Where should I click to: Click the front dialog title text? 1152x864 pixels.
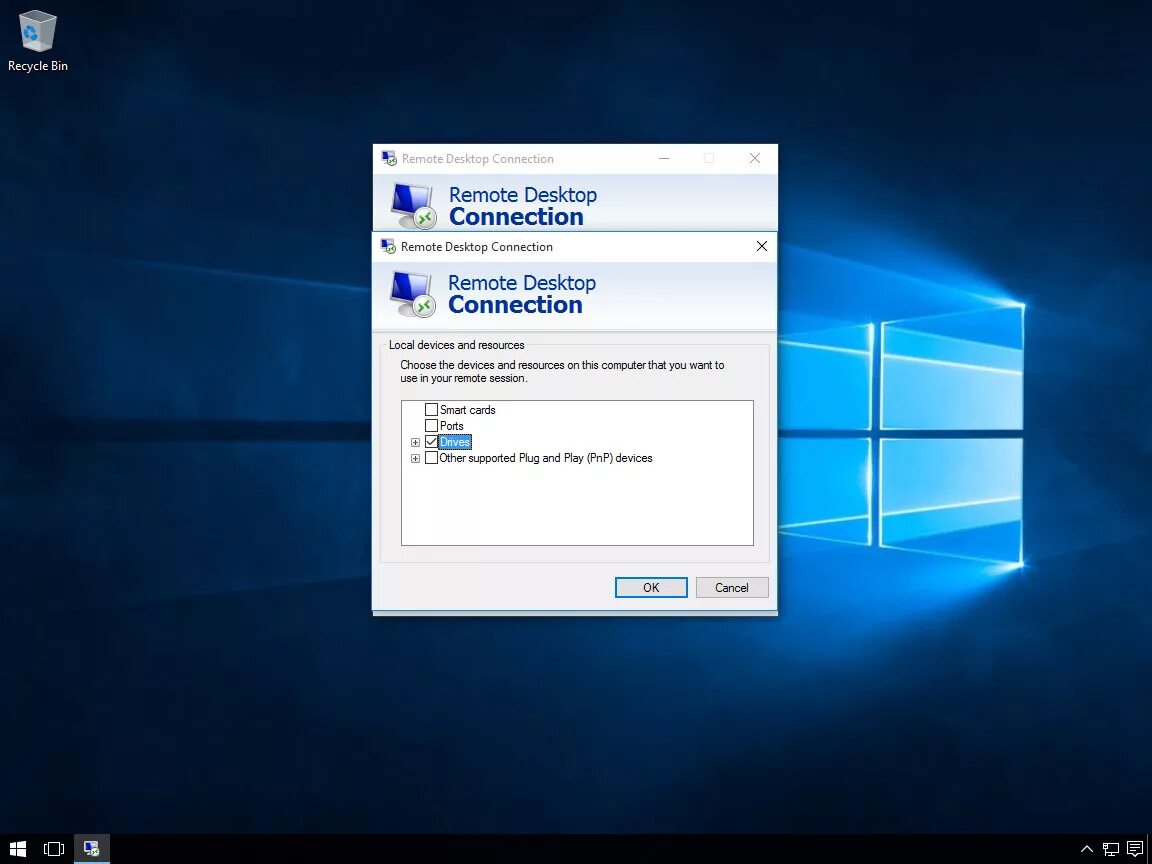click(477, 247)
